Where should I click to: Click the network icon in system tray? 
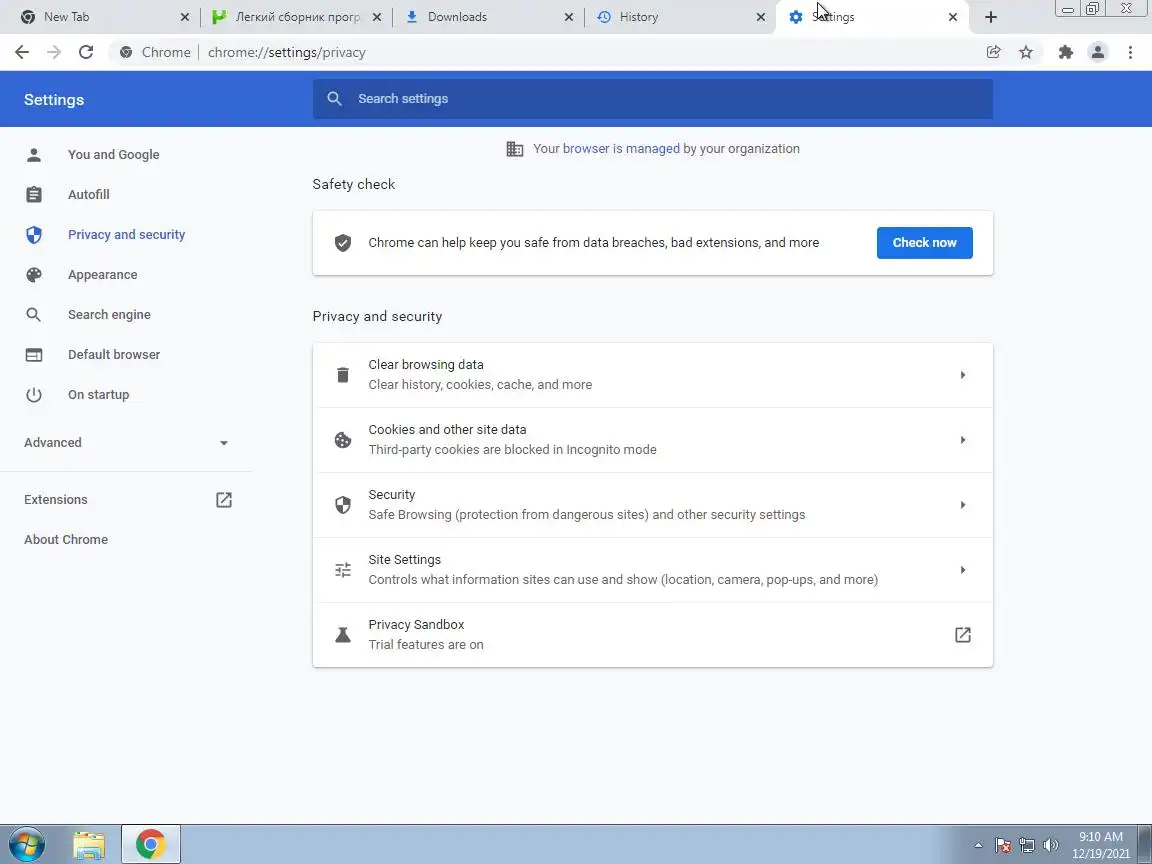point(1027,845)
